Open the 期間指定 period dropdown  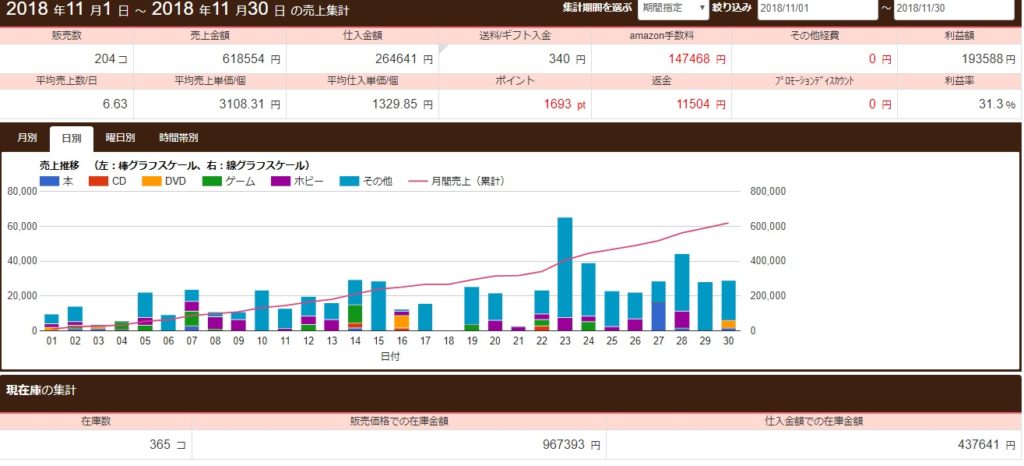click(x=670, y=8)
